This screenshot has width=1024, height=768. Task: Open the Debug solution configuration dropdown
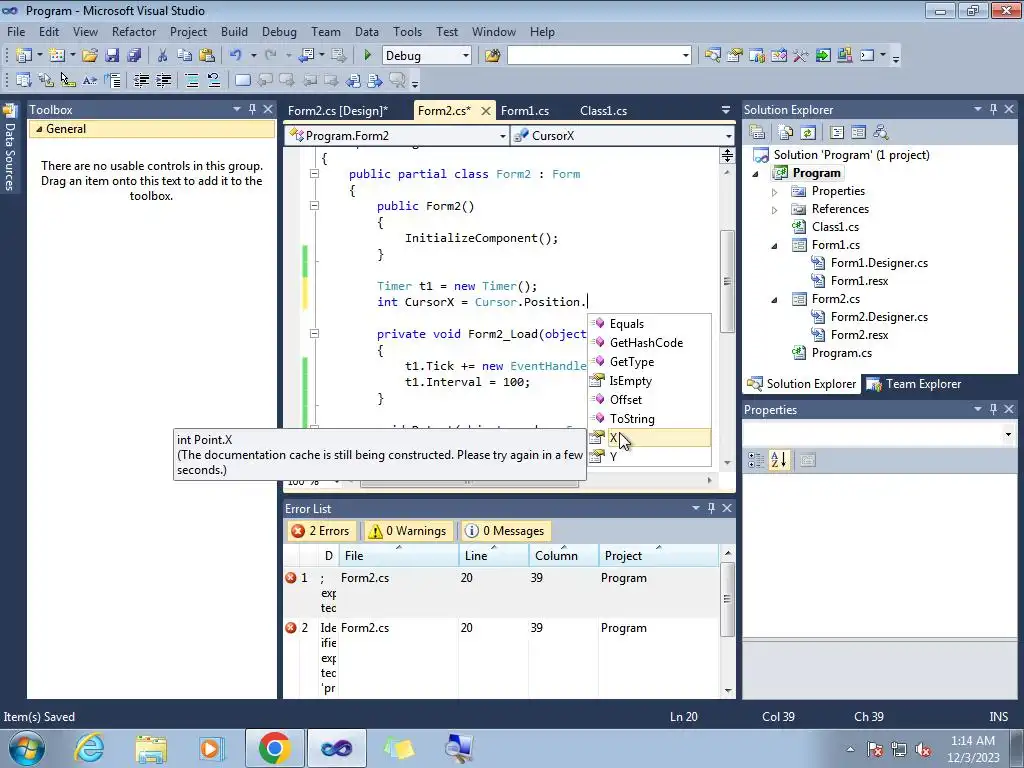465,56
